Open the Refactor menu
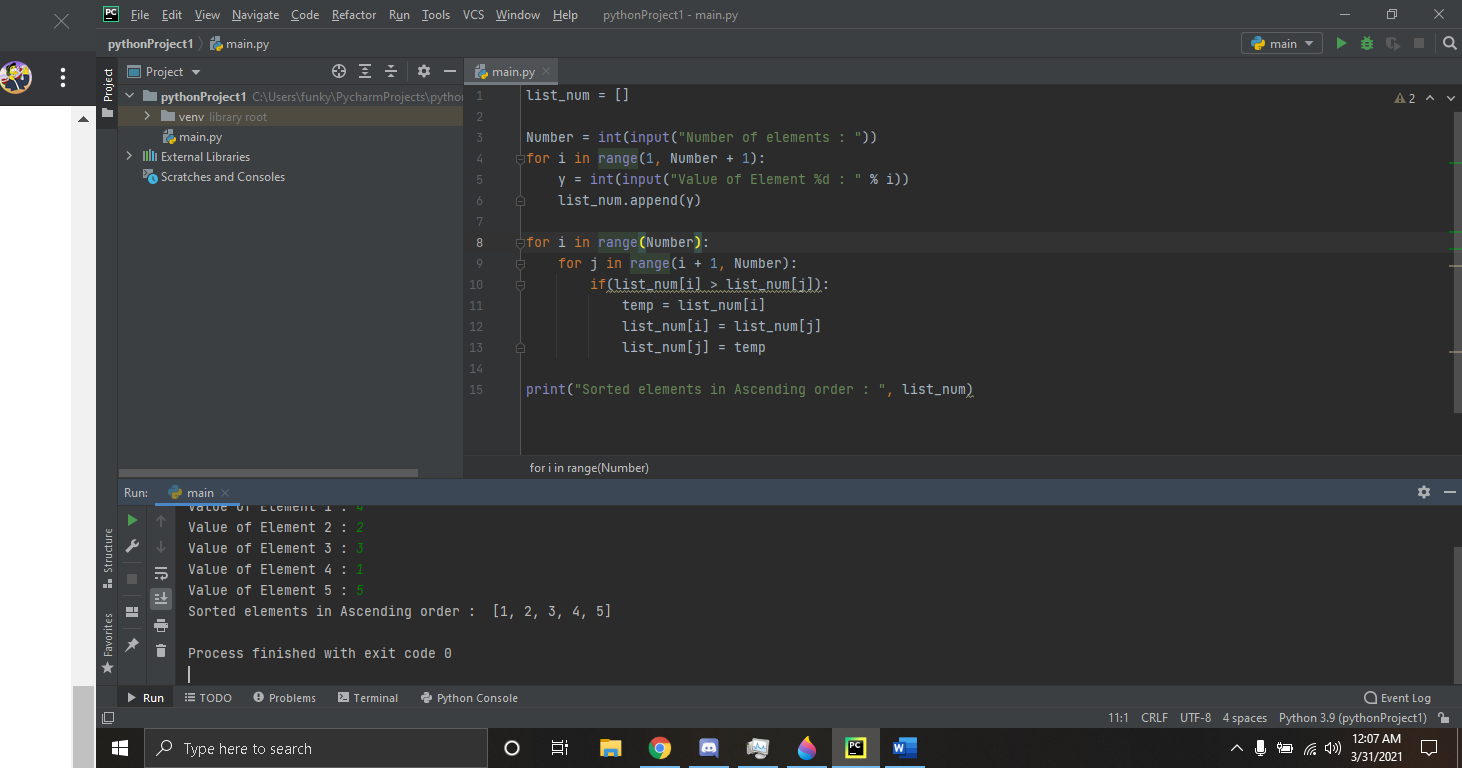This screenshot has height=768, width=1462. [x=354, y=14]
